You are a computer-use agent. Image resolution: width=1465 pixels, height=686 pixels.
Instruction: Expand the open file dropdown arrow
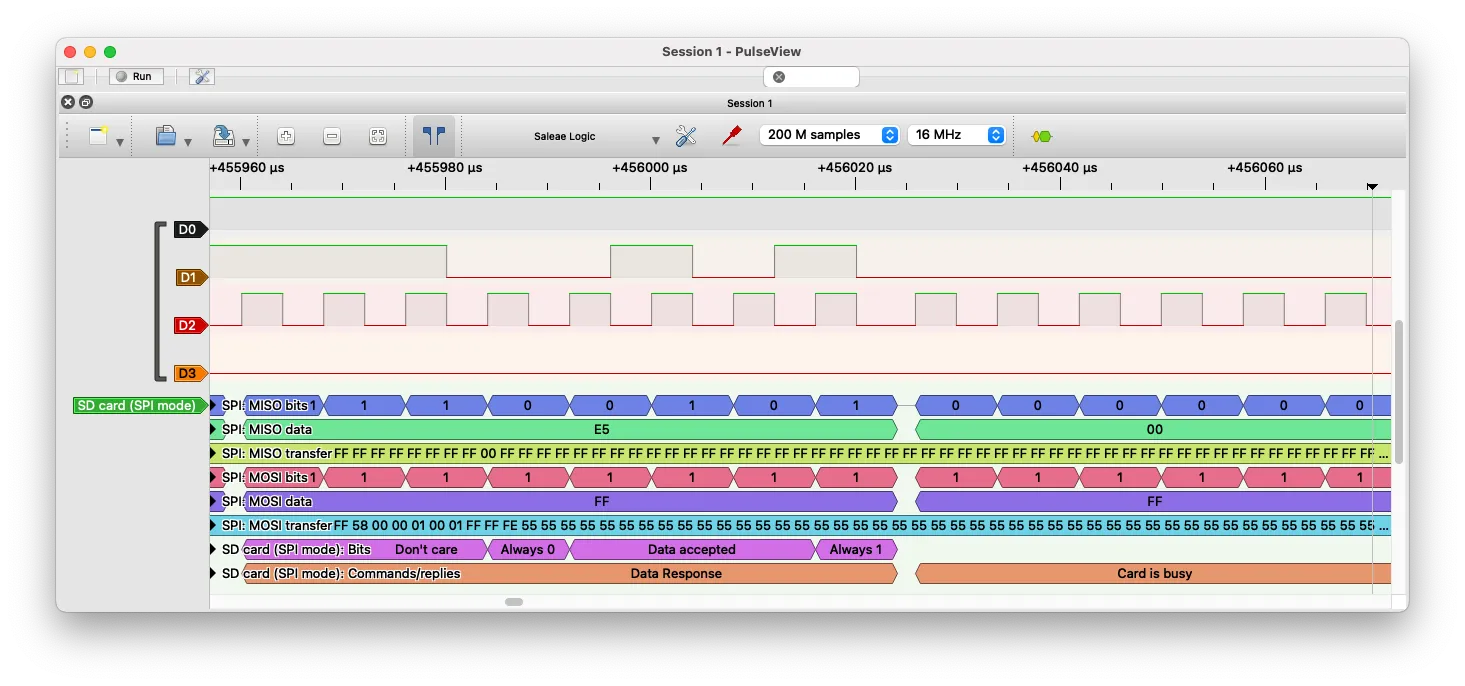tap(188, 142)
